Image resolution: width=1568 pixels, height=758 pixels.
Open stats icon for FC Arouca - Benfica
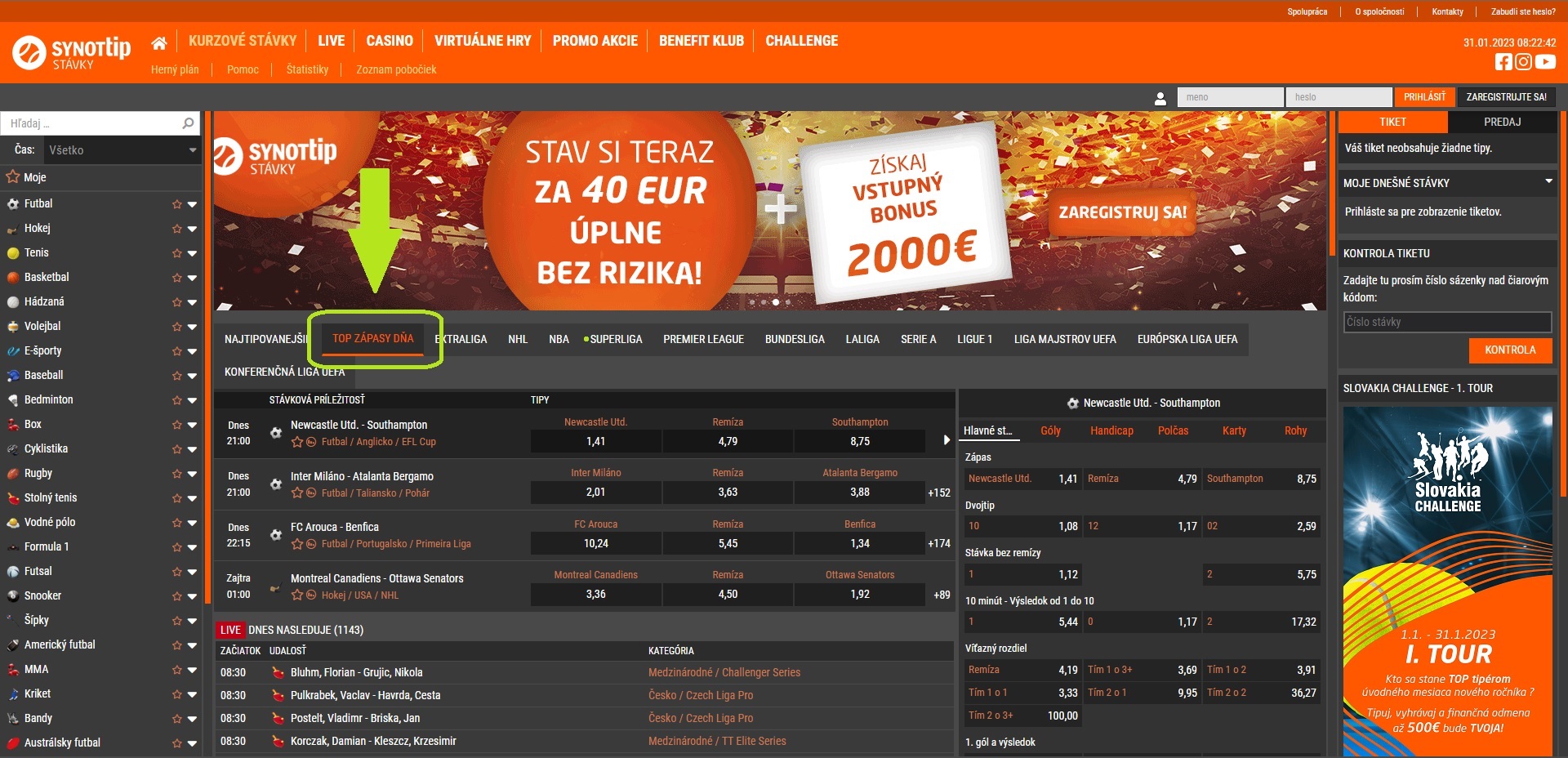[x=311, y=544]
